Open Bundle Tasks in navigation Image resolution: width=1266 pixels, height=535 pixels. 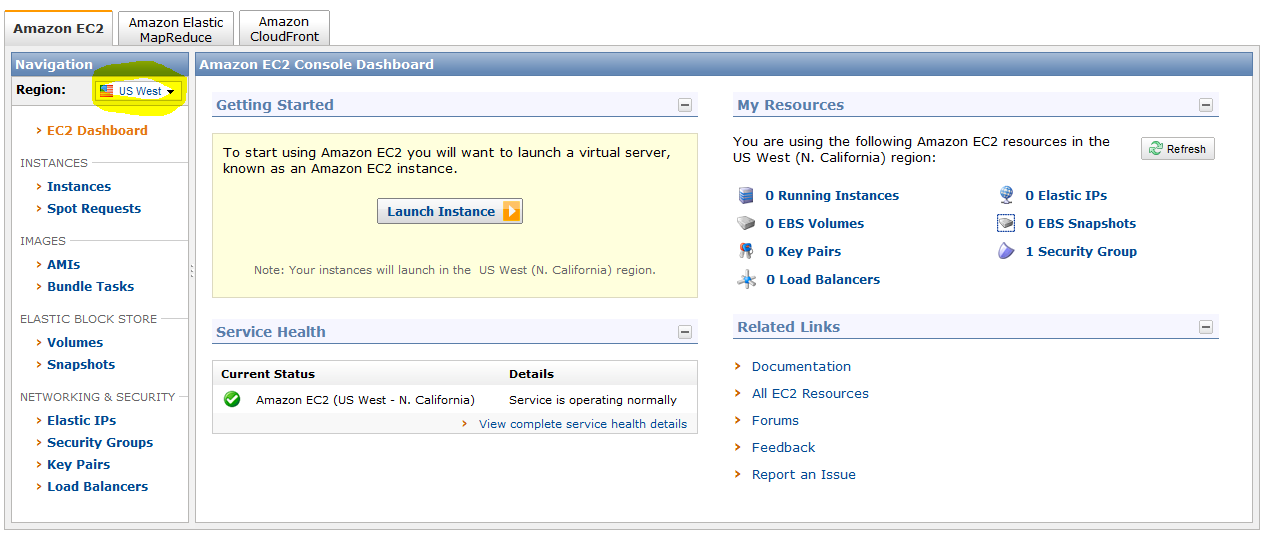coord(91,287)
